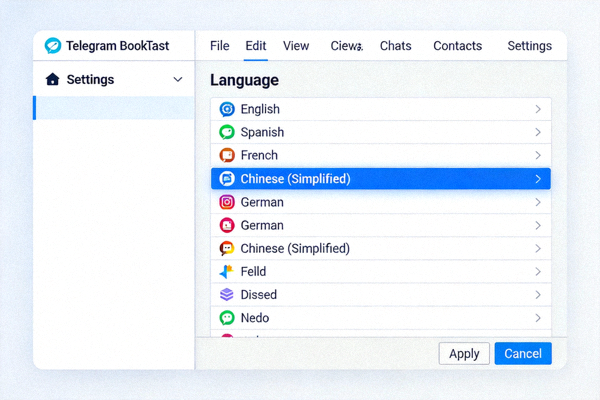Select the Spanish language label
600x400 pixels.
tap(262, 132)
